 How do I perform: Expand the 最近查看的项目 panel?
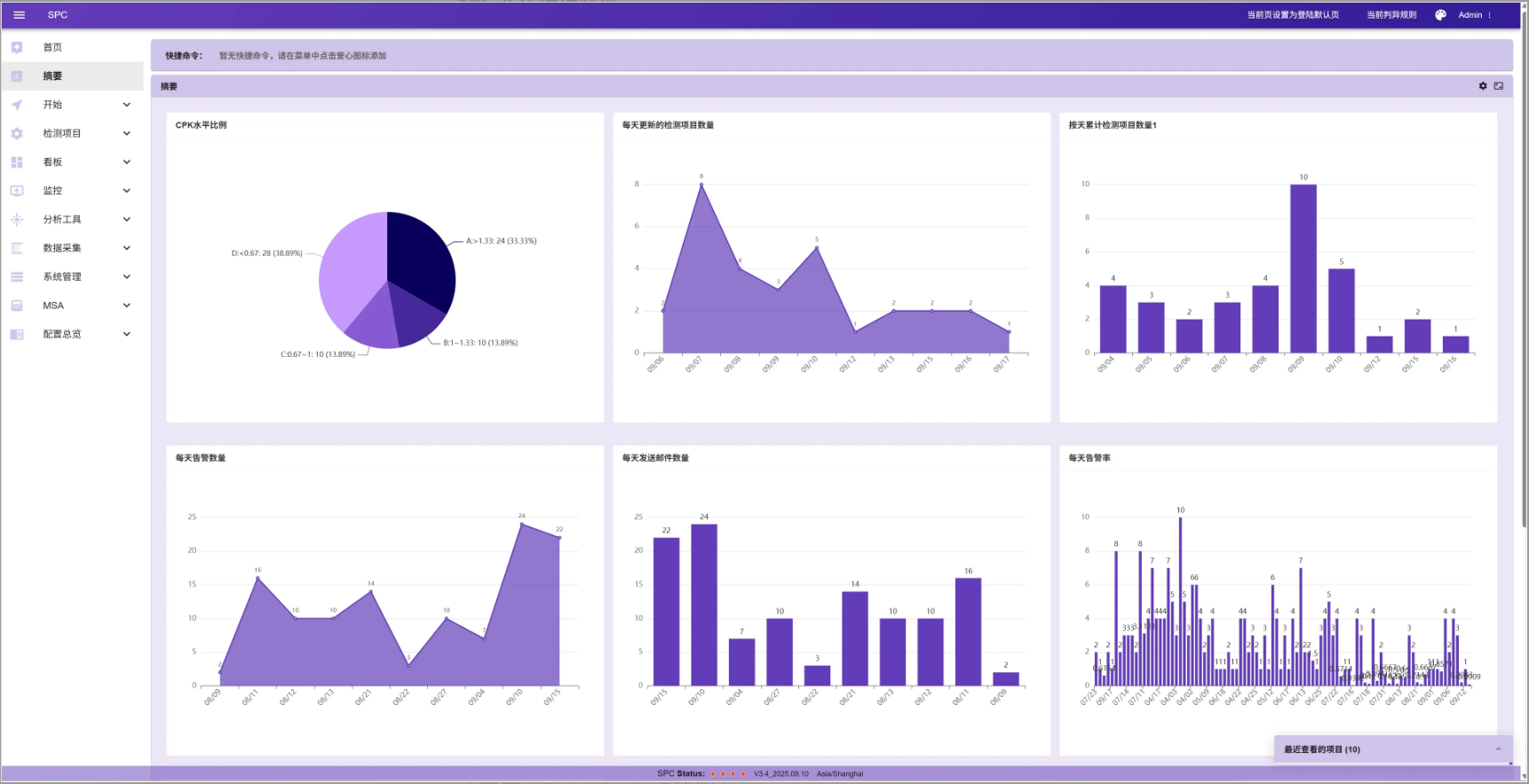1498,749
